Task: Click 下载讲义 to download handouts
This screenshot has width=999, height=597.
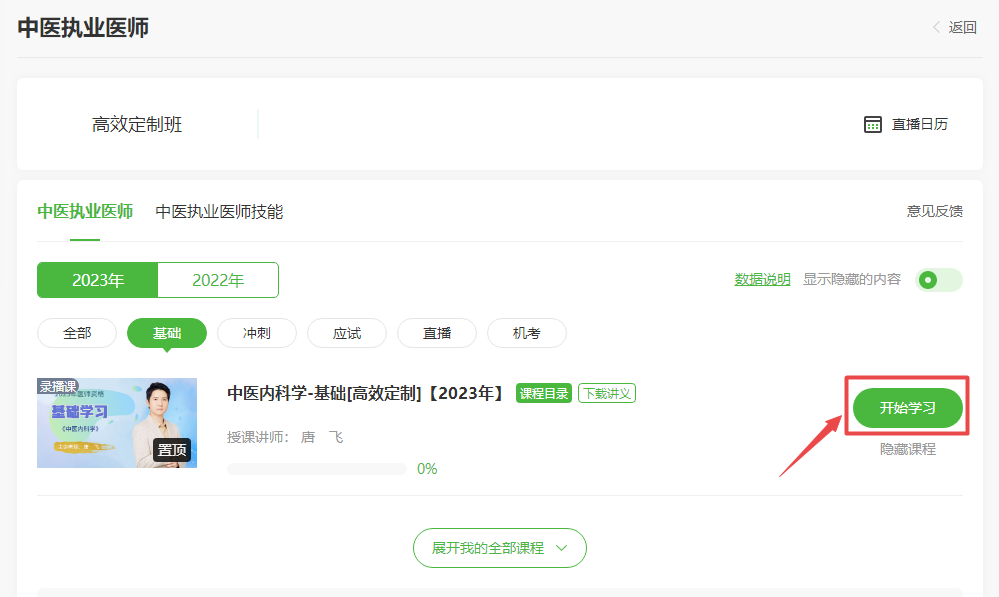Action: pos(607,393)
